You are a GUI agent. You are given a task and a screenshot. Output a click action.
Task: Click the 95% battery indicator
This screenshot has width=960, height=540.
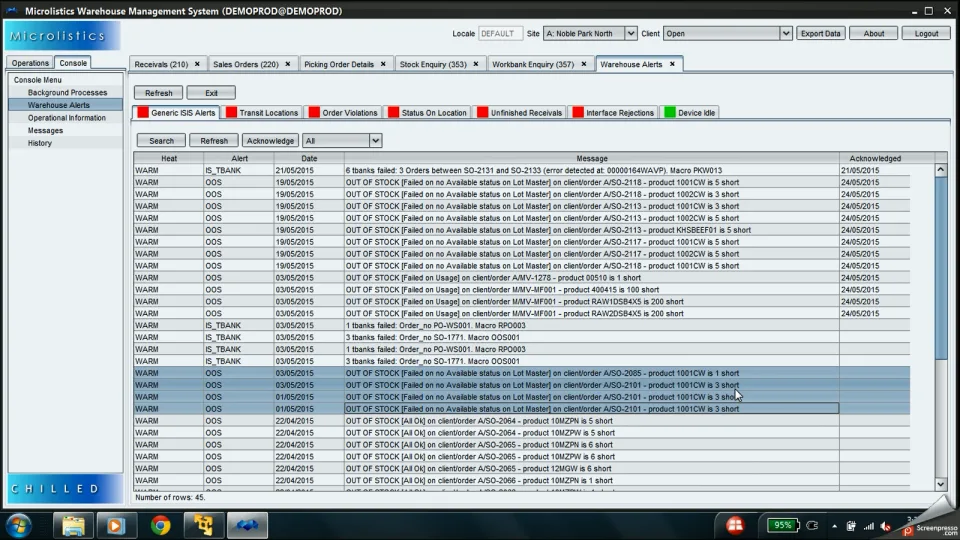[x=782, y=525]
